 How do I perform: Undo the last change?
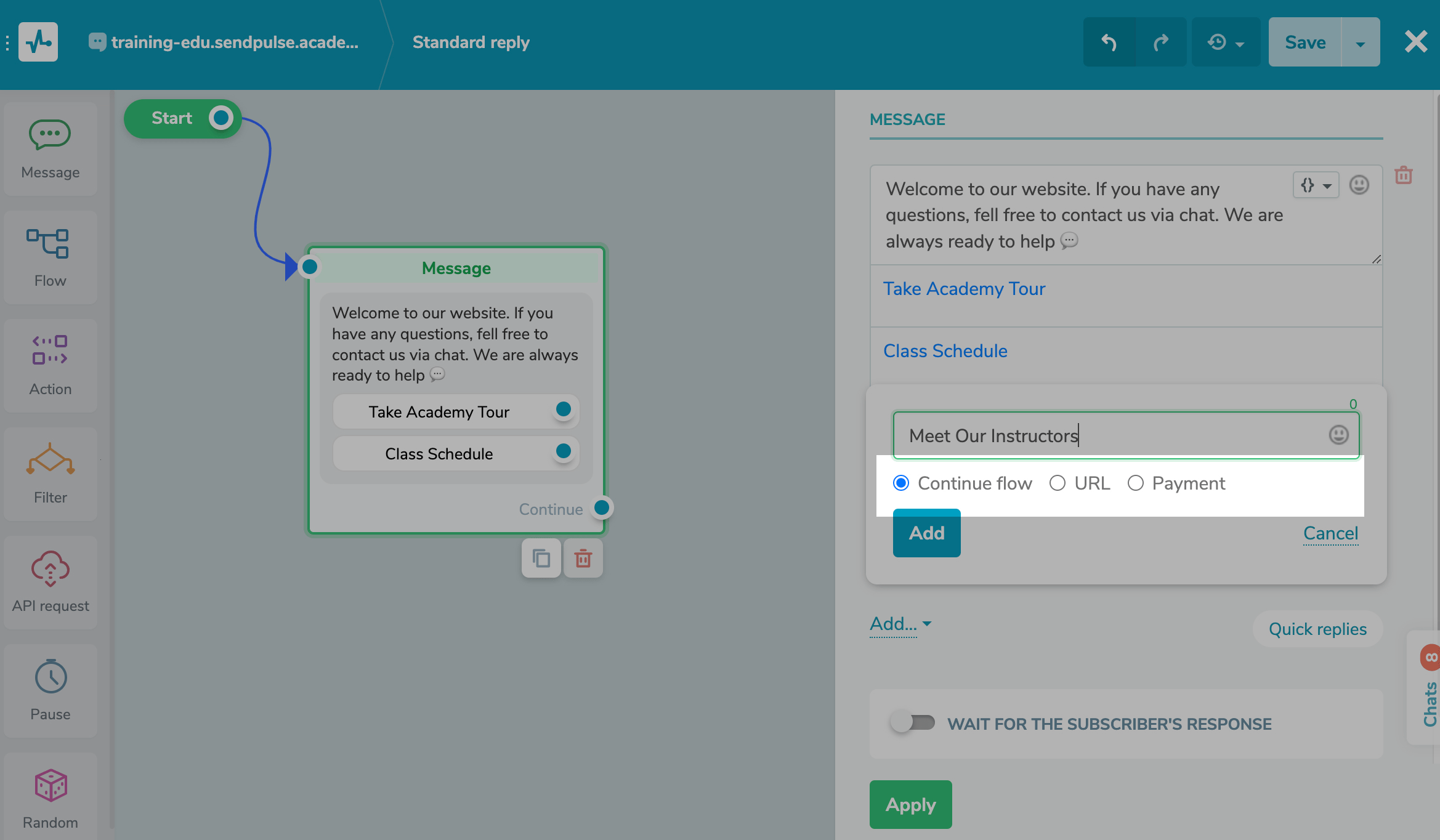pyautogui.click(x=1109, y=41)
